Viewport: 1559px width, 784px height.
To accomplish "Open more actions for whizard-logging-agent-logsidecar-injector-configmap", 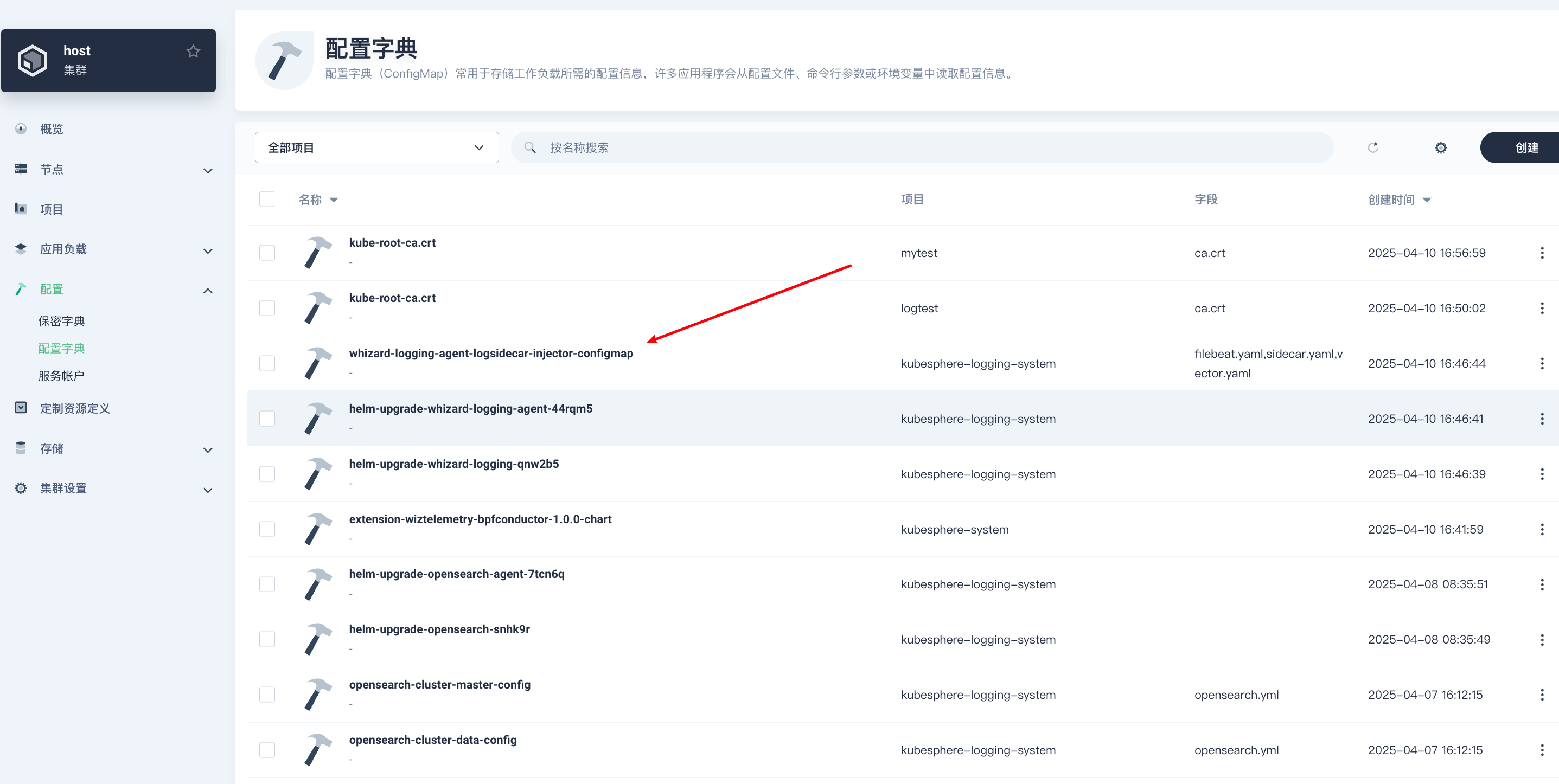I will tap(1542, 364).
